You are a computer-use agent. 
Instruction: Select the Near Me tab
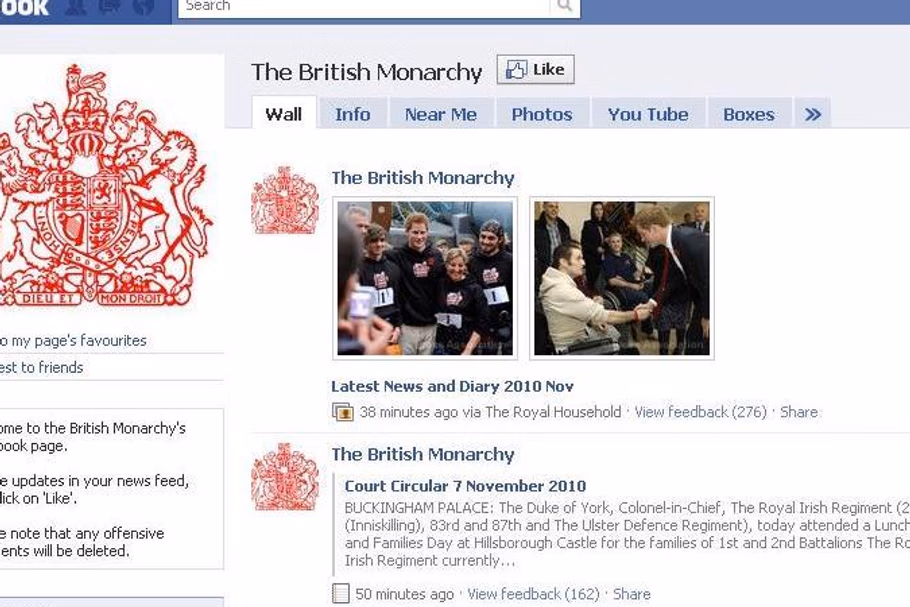point(441,114)
